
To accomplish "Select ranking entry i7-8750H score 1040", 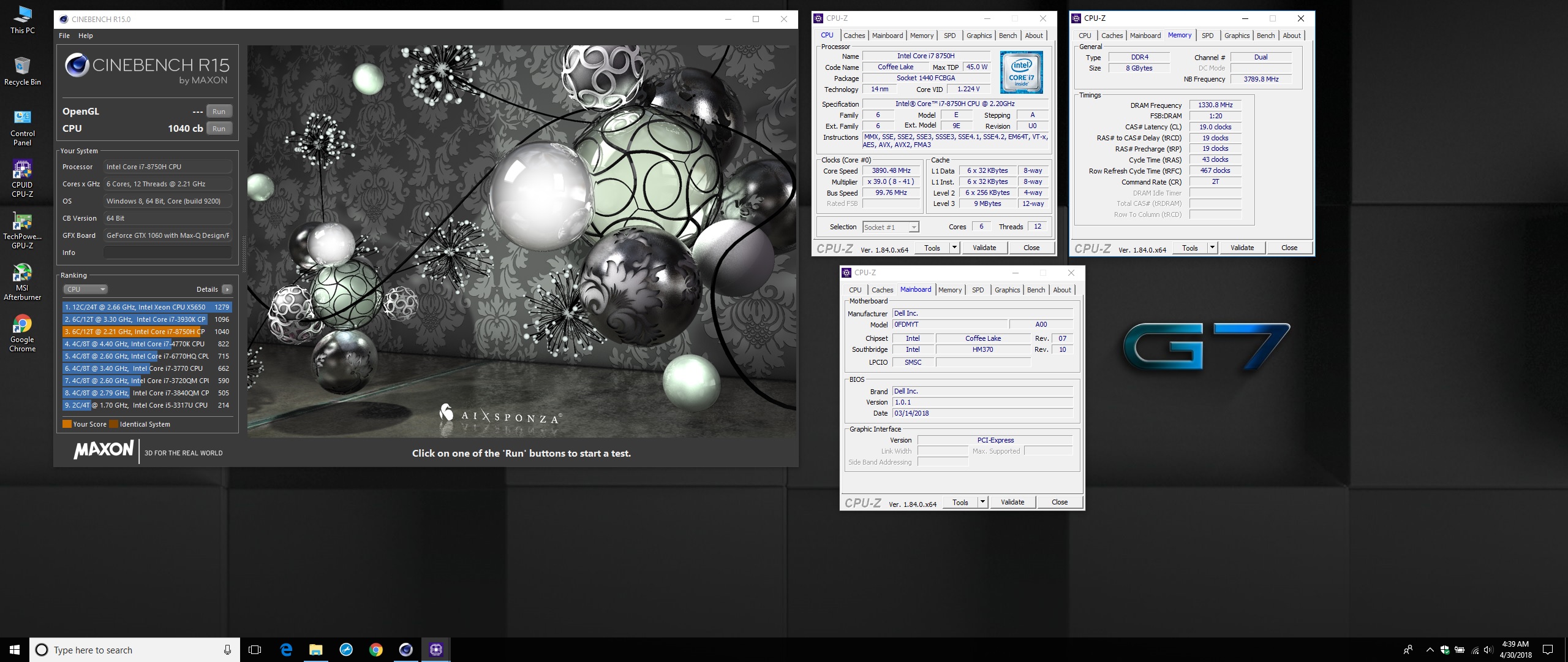I will (x=147, y=332).
